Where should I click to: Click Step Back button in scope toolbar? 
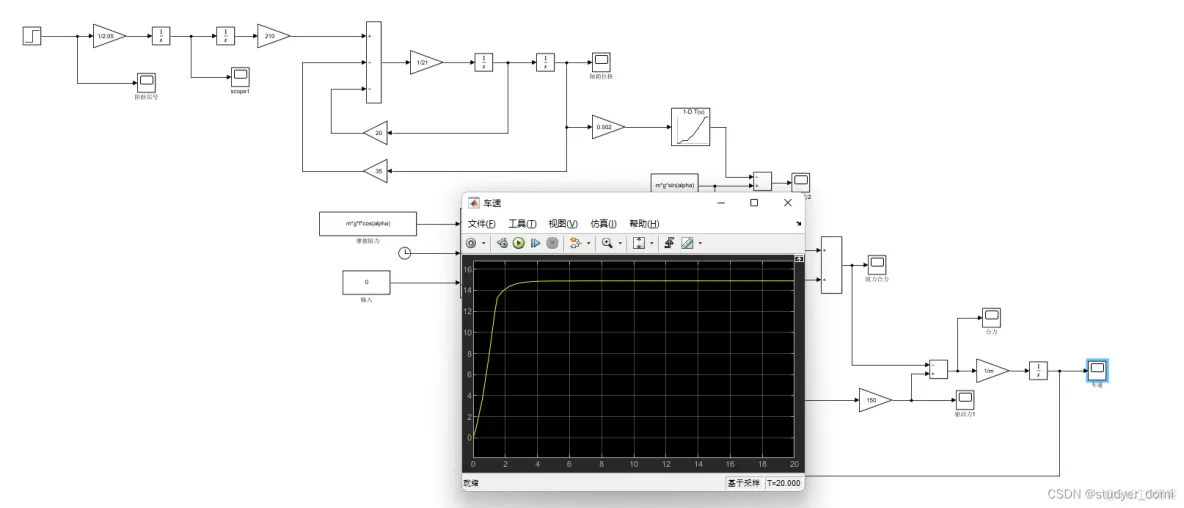502,243
